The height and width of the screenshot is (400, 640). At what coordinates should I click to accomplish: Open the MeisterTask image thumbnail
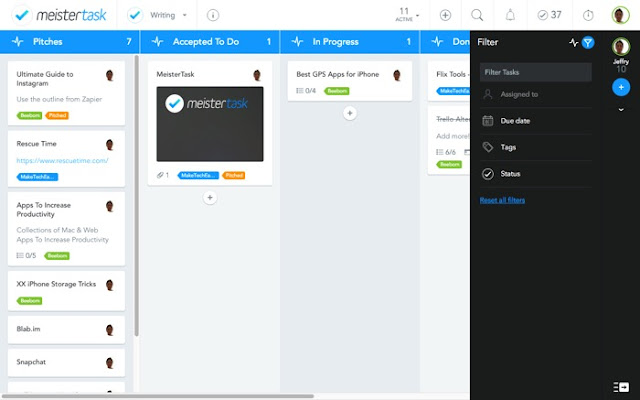click(x=210, y=124)
